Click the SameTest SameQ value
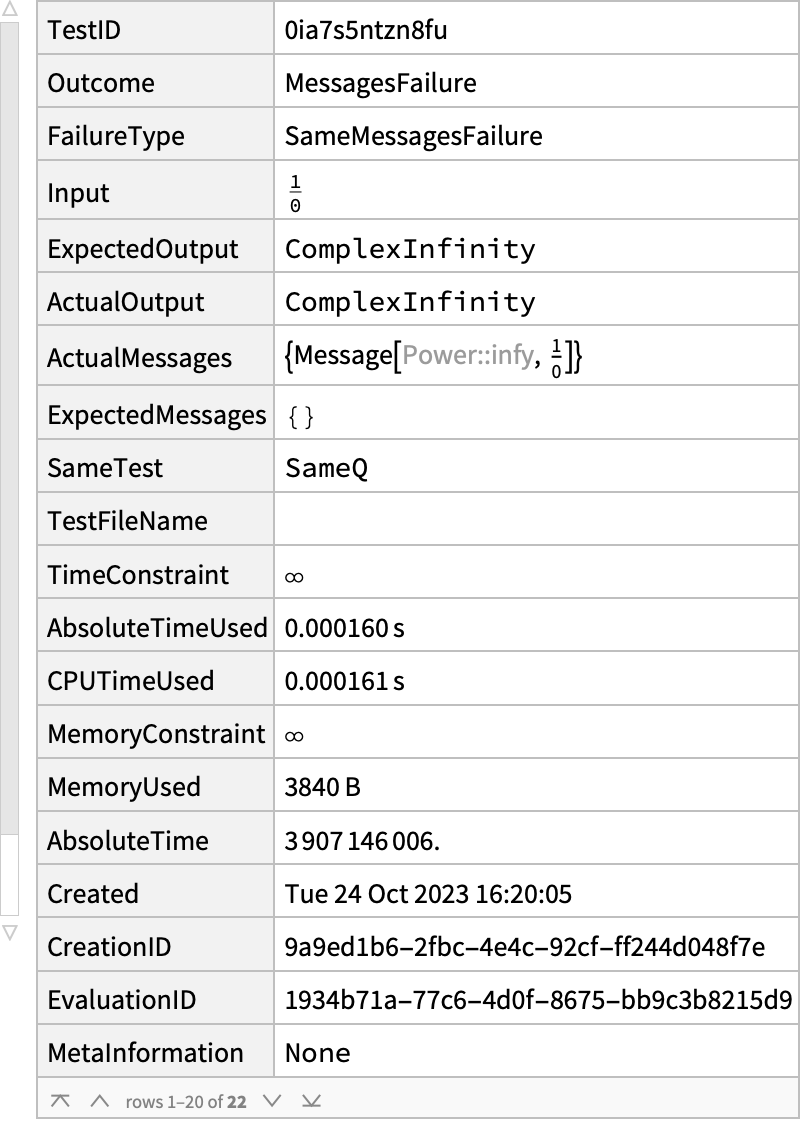Screen dimensions: 803x1121 [x=326, y=468]
